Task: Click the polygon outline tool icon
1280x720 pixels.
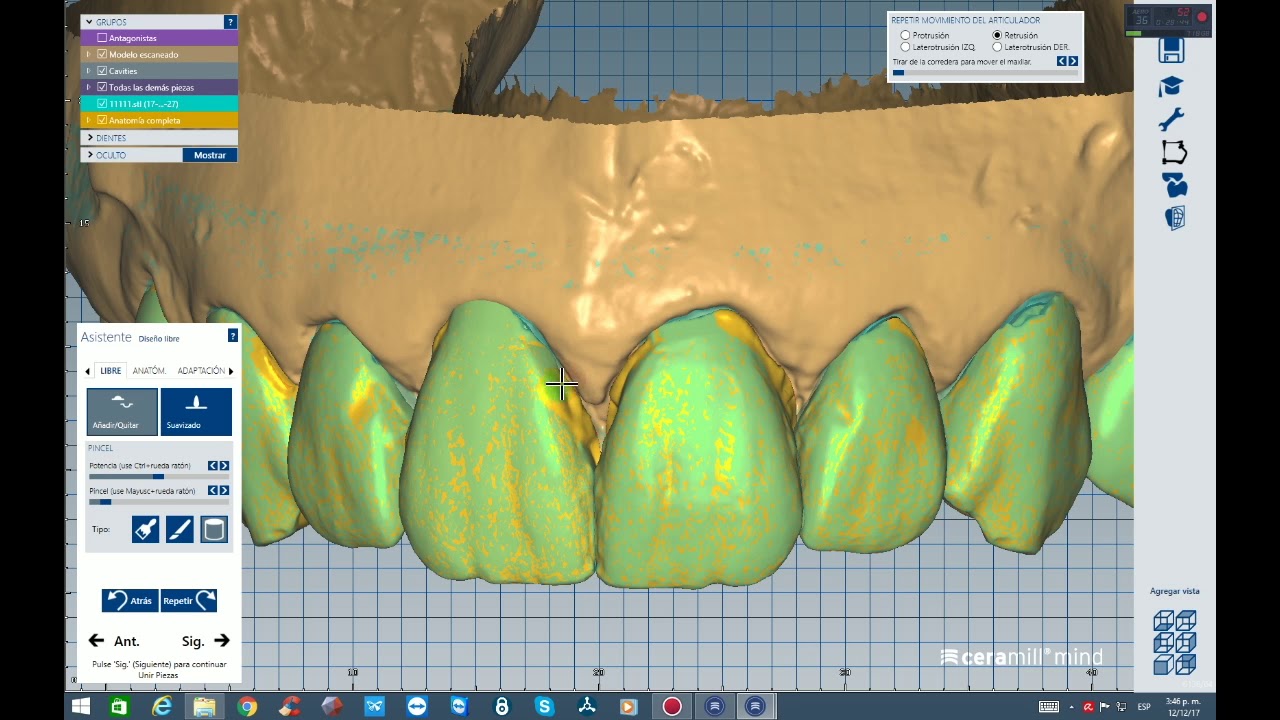Action: tap(1174, 153)
